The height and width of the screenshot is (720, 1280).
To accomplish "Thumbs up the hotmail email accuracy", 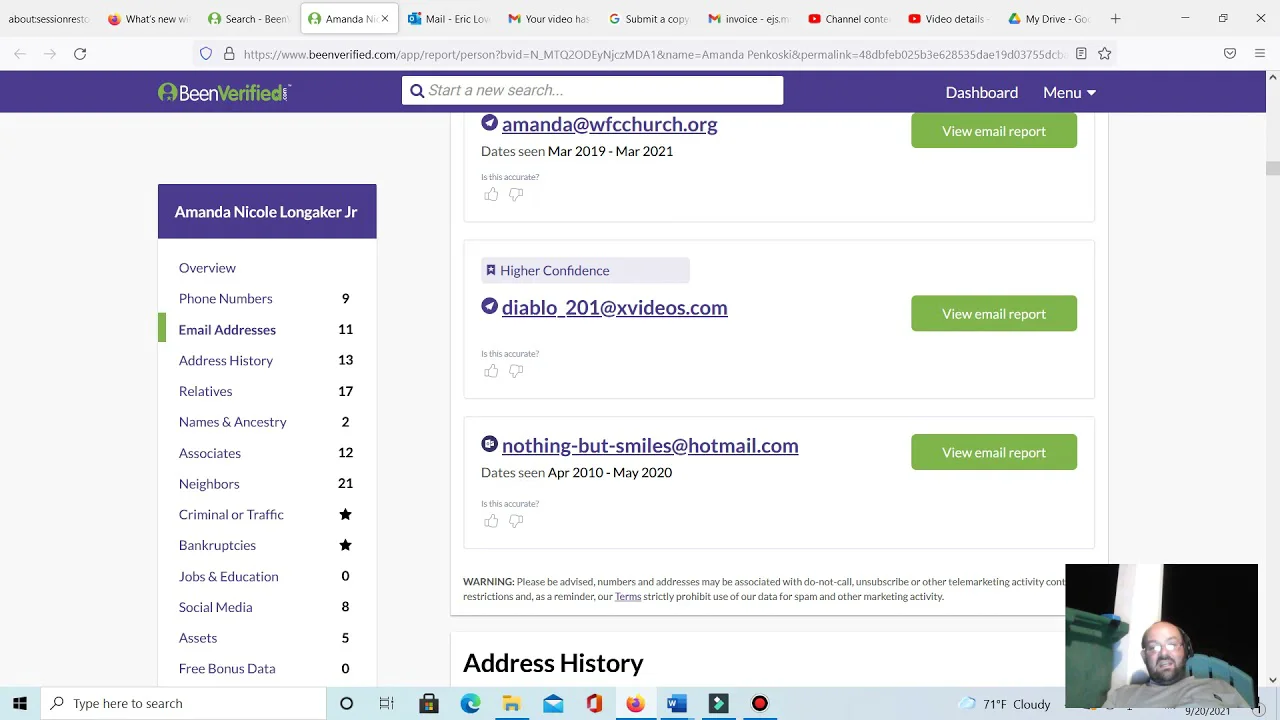I will click(x=491, y=521).
